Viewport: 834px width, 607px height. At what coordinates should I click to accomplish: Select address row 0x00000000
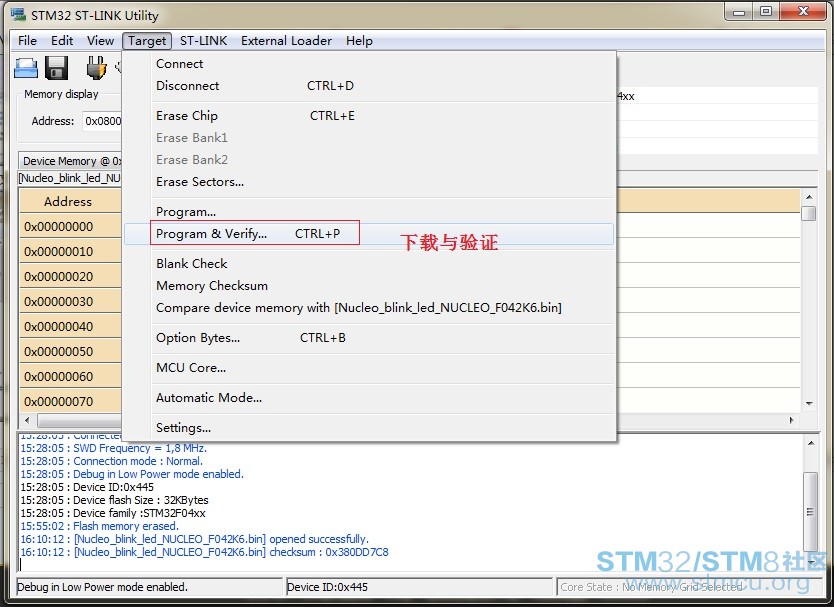[70, 227]
